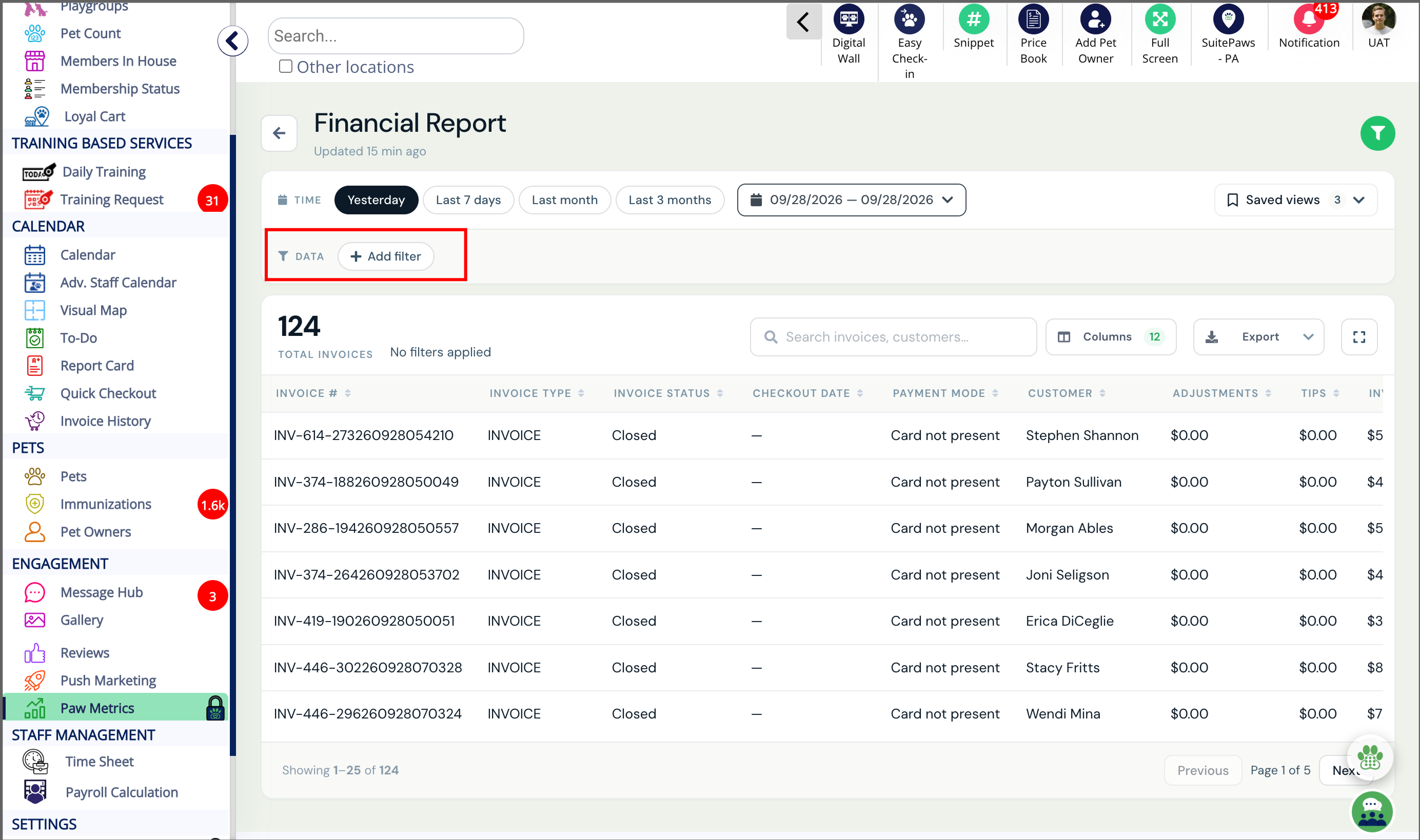Open Payroll Calculation in the sidebar
The width and height of the screenshot is (1420, 840).
(121, 792)
